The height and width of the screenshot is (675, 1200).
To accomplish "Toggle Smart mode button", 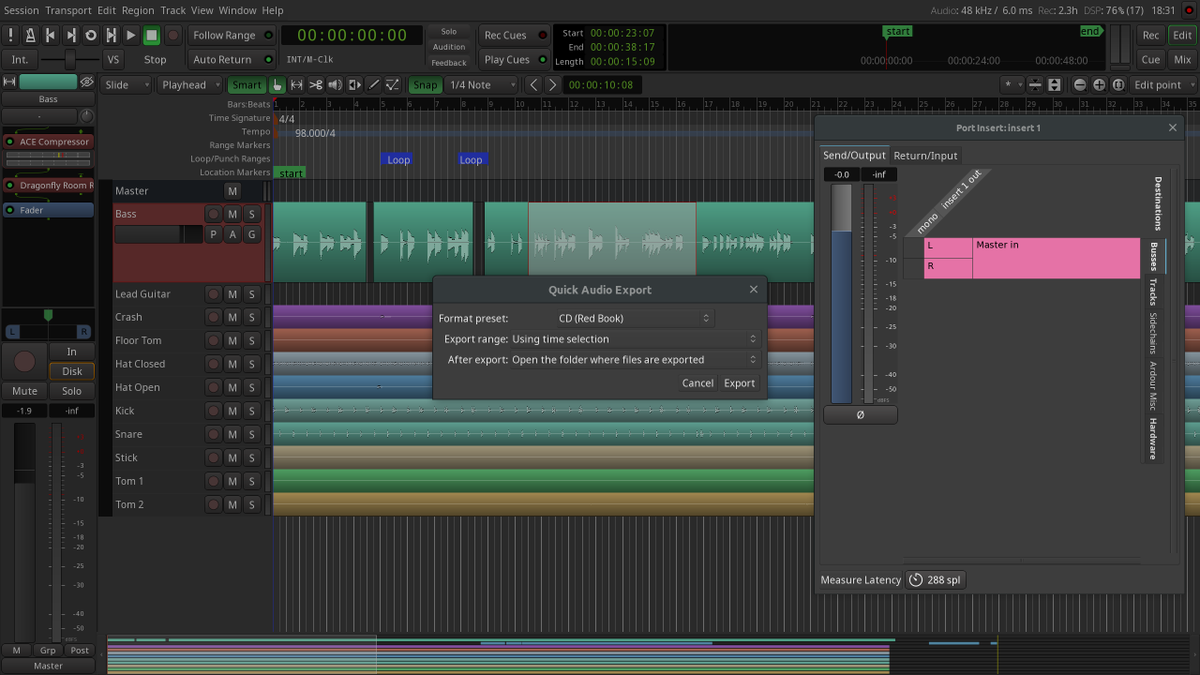I will point(247,85).
